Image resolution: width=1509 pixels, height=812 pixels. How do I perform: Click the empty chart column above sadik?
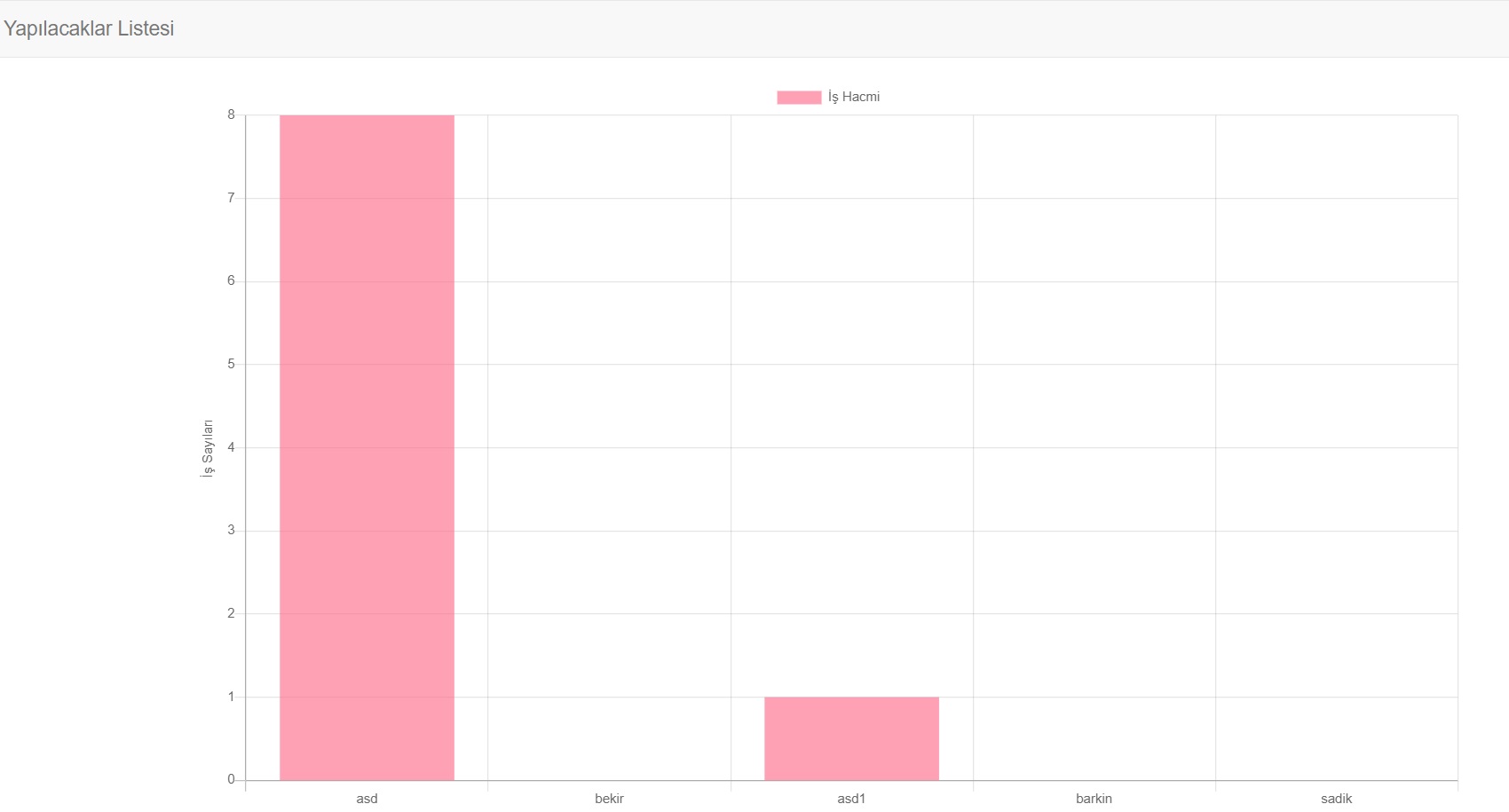(x=1337, y=444)
